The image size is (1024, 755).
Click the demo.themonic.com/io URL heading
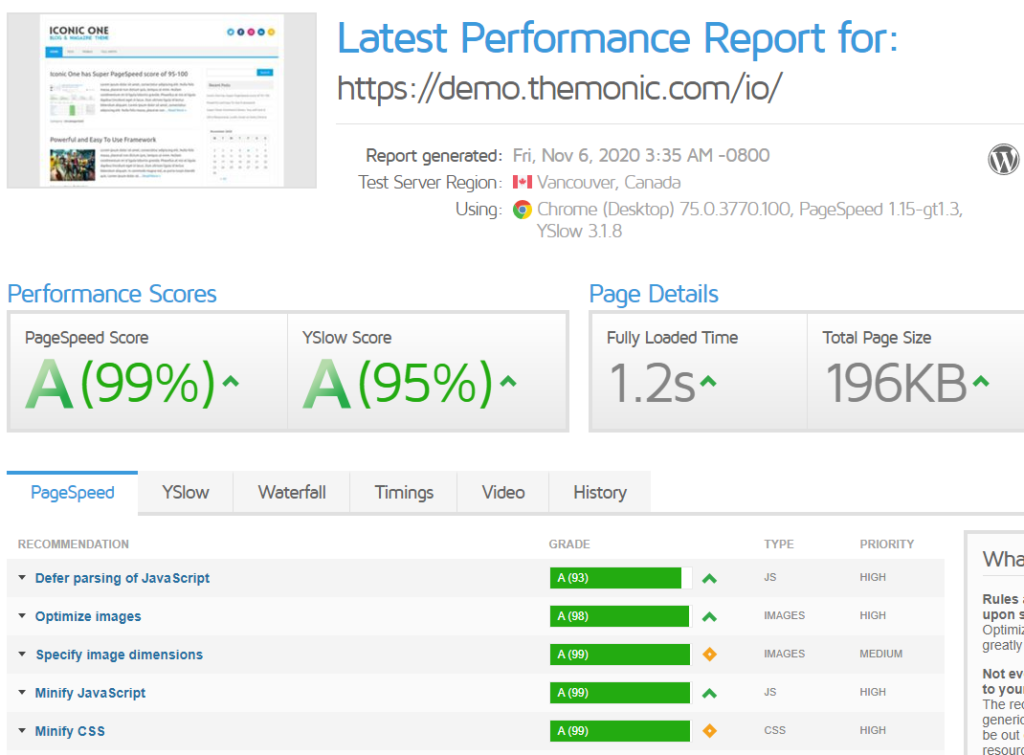click(x=559, y=88)
